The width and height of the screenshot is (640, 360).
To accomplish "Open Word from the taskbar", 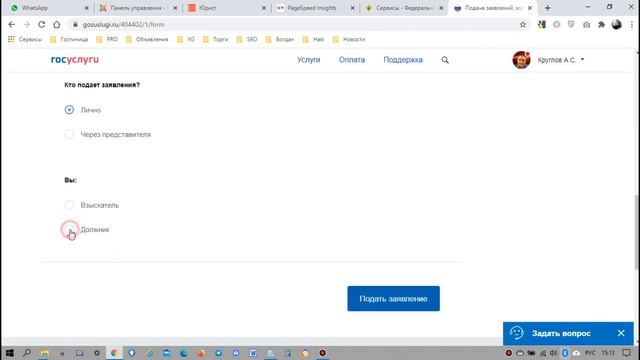I will [253, 353].
